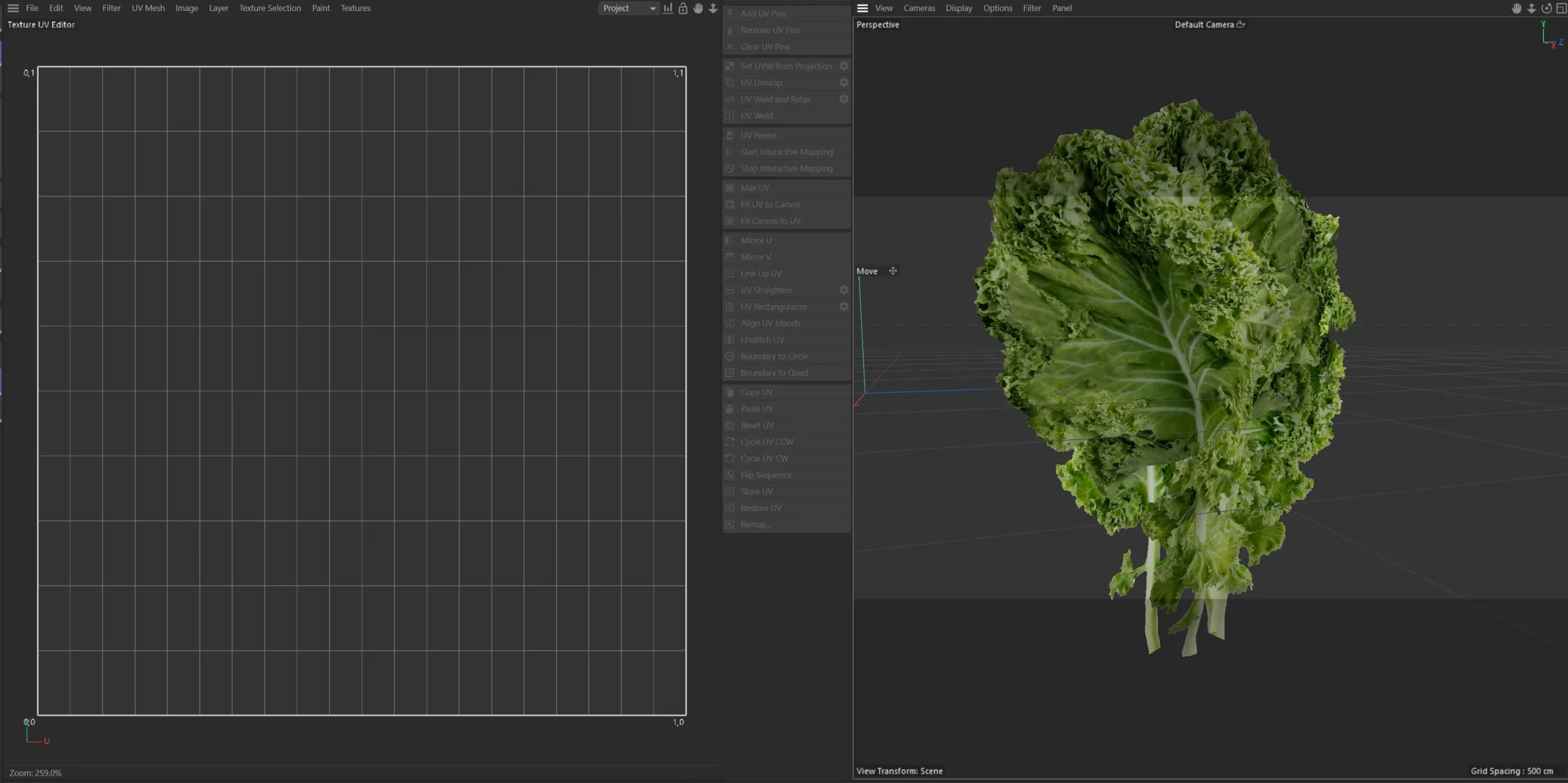Screen dimensions: 1568x783
Task: Activate the Mirror U tool
Action: click(756, 240)
